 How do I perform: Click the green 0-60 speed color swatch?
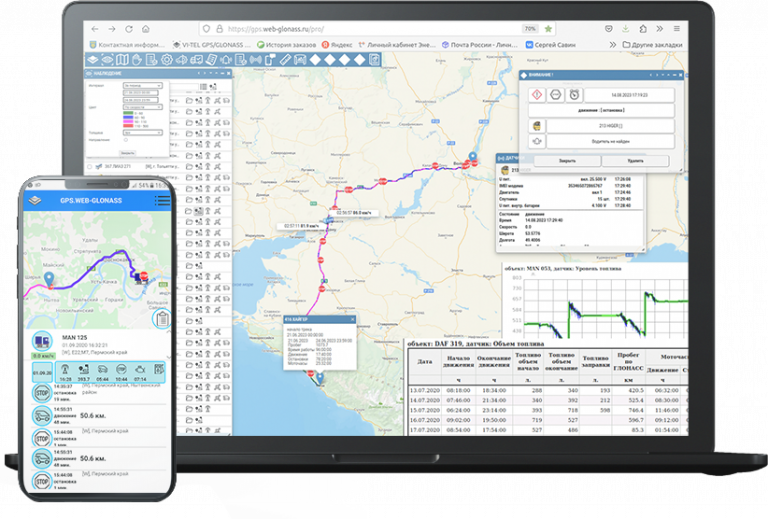pyautogui.click(x=127, y=113)
